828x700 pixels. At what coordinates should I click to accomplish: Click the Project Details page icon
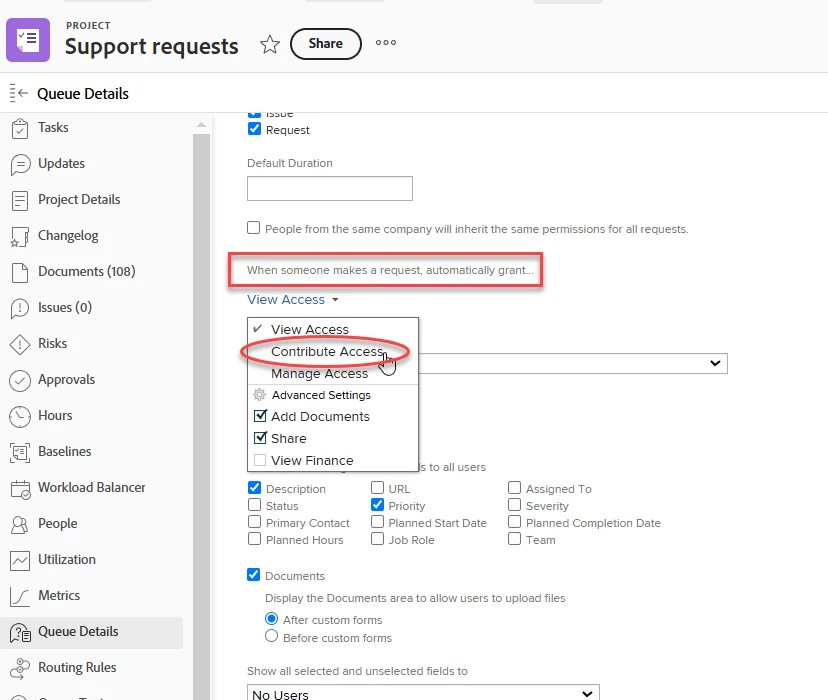[x=20, y=200]
